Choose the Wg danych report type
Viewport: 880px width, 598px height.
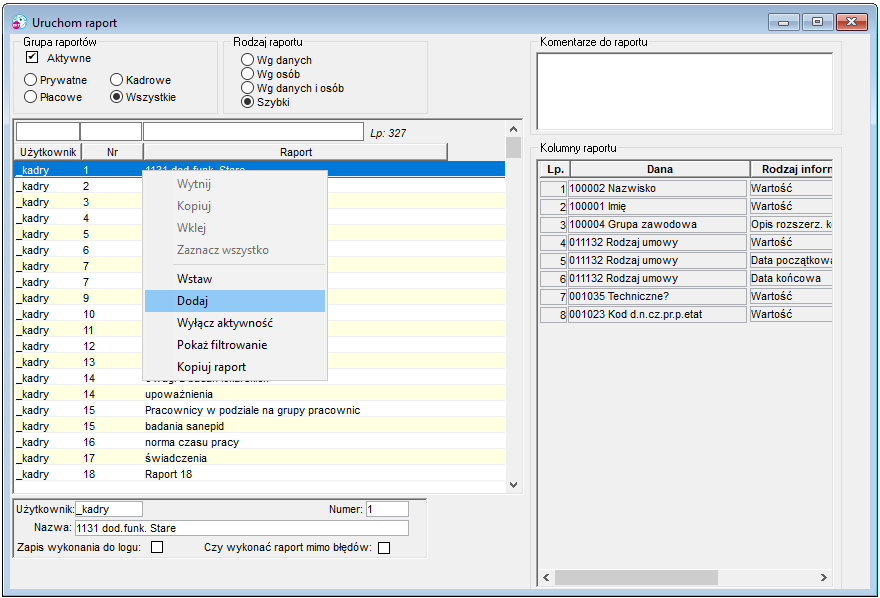(247, 59)
